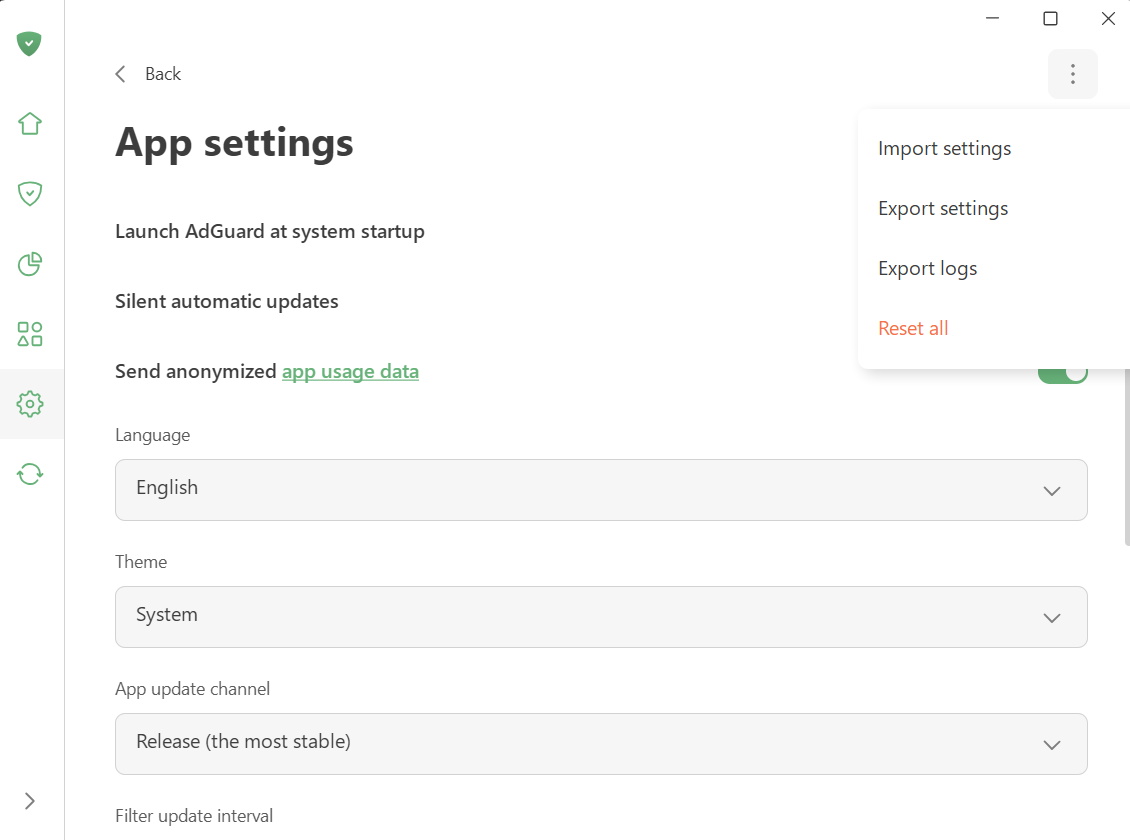Click 'Silent automatic updates' label
1130x840 pixels.
pos(226,301)
